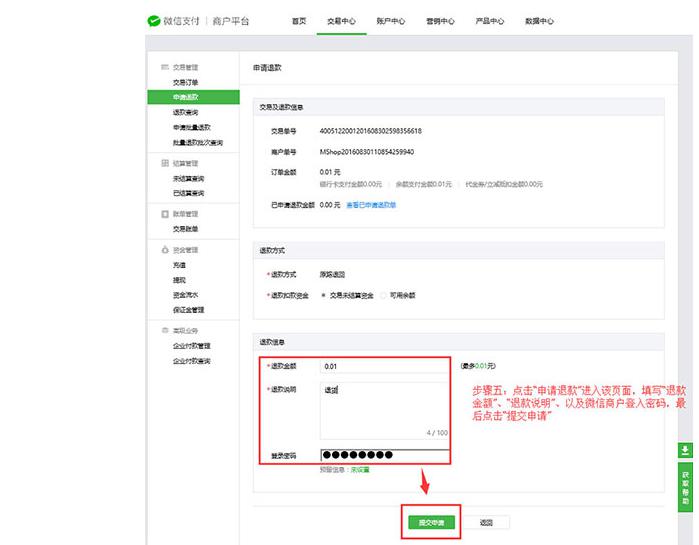
Task: Click the 交易管理 section icon in sidebar
Action: [x=164, y=67]
